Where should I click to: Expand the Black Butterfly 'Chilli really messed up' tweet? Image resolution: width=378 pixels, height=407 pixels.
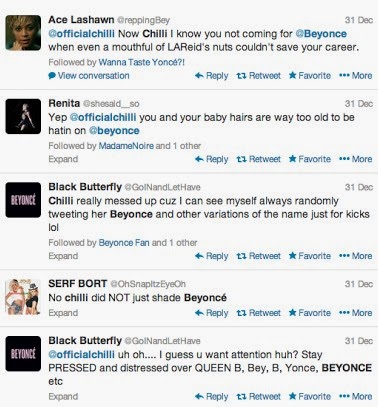coord(63,256)
